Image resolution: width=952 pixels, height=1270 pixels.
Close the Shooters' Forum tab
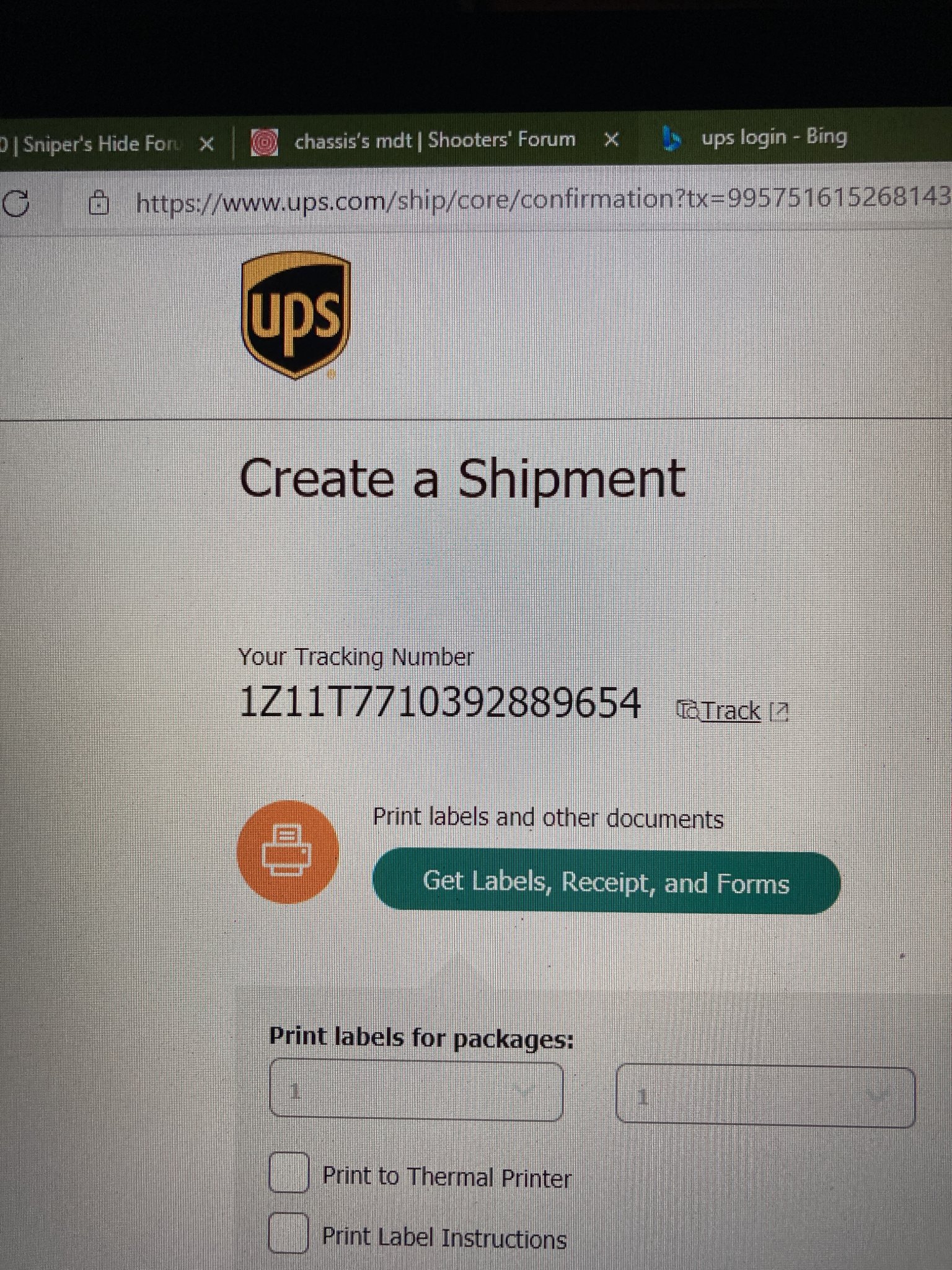click(612, 140)
